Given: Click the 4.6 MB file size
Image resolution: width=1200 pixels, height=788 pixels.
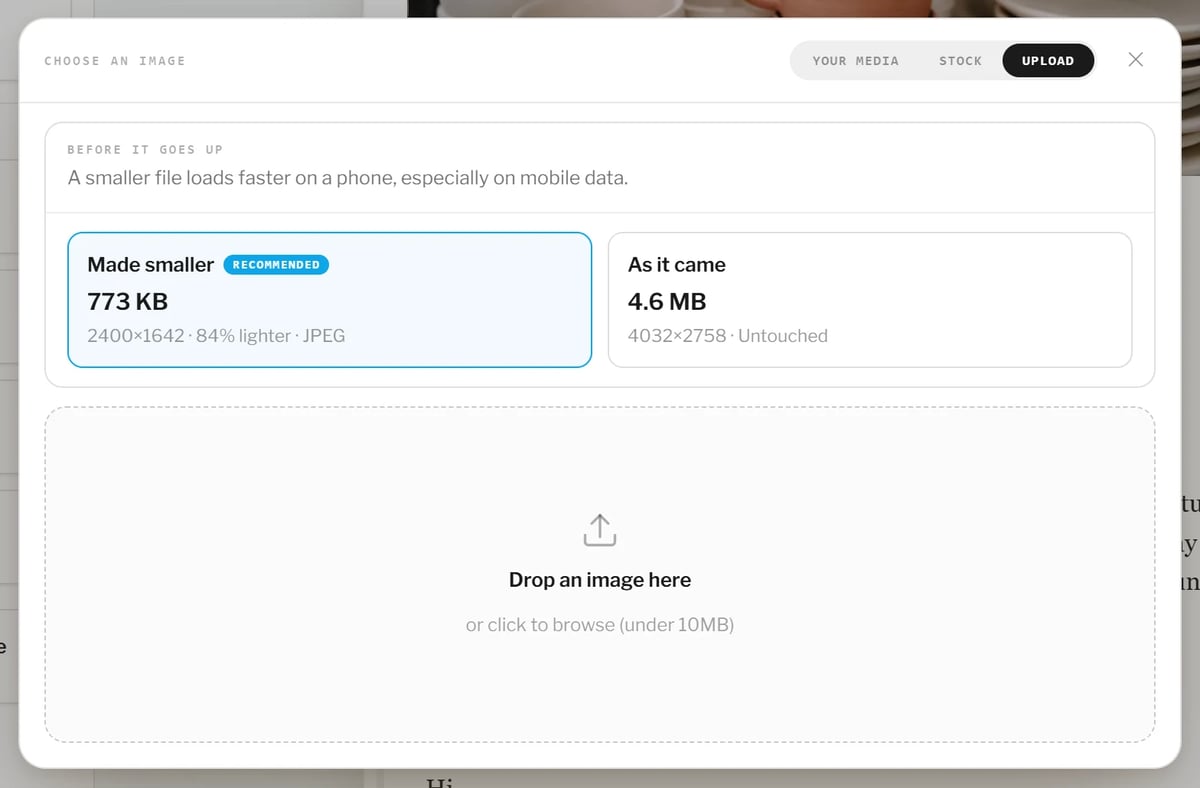Looking at the screenshot, I should click(667, 301).
